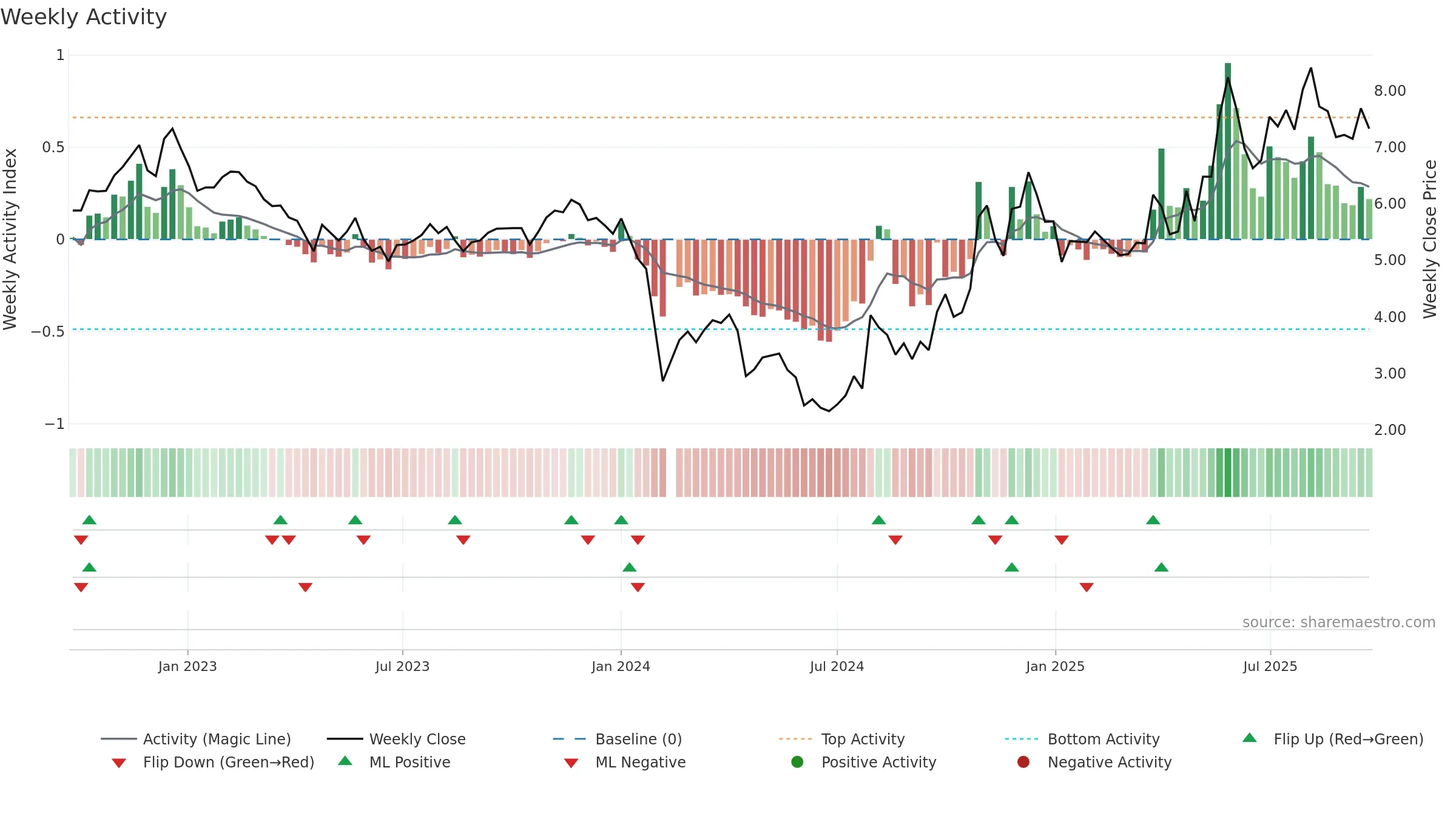This screenshot has width=1456, height=819.
Task: Toggle the ML Negative legend entry
Action: pyautogui.click(x=624, y=762)
